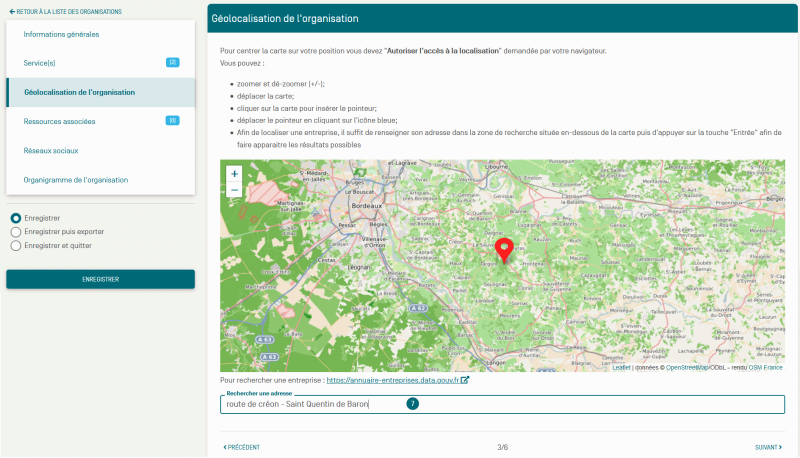Viewport: 800px width, 458px height.
Task: Open Organigramme de l'organisation section
Action: pos(75,180)
